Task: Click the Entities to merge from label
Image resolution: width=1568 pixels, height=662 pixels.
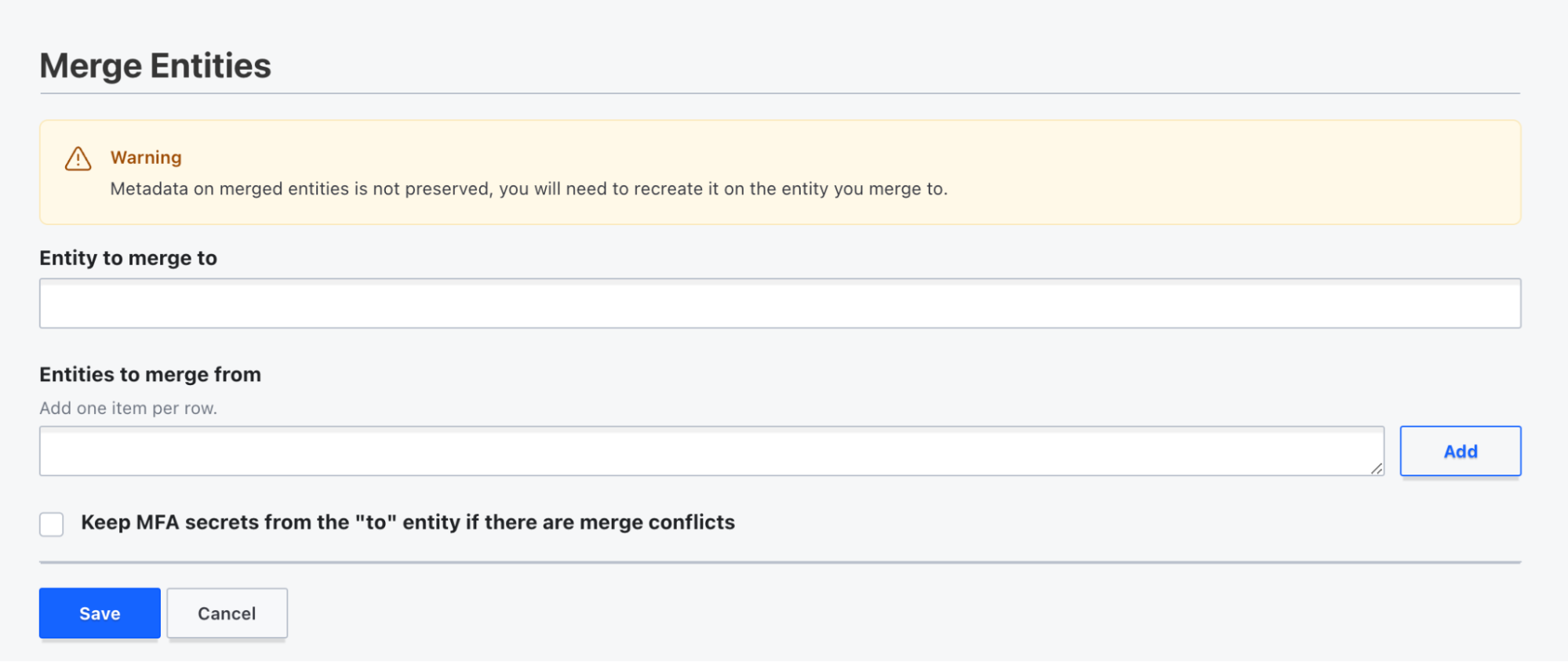Action: (x=150, y=375)
